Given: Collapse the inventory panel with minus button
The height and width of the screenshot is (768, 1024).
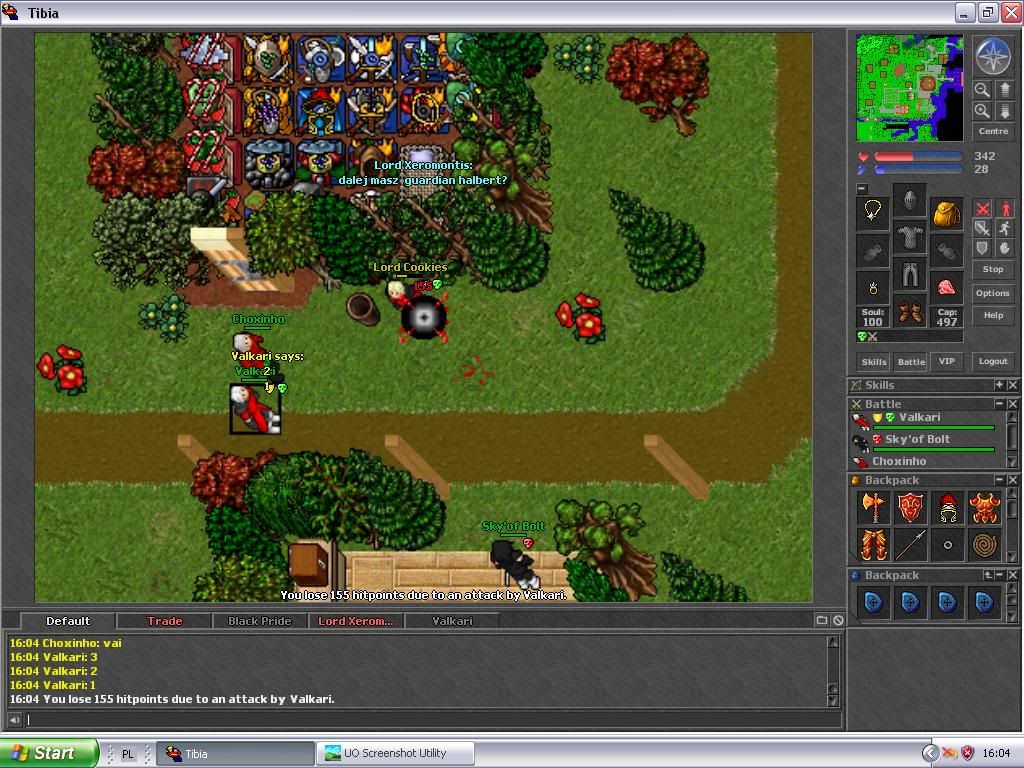Looking at the screenshot, I should tap(862, 189).
